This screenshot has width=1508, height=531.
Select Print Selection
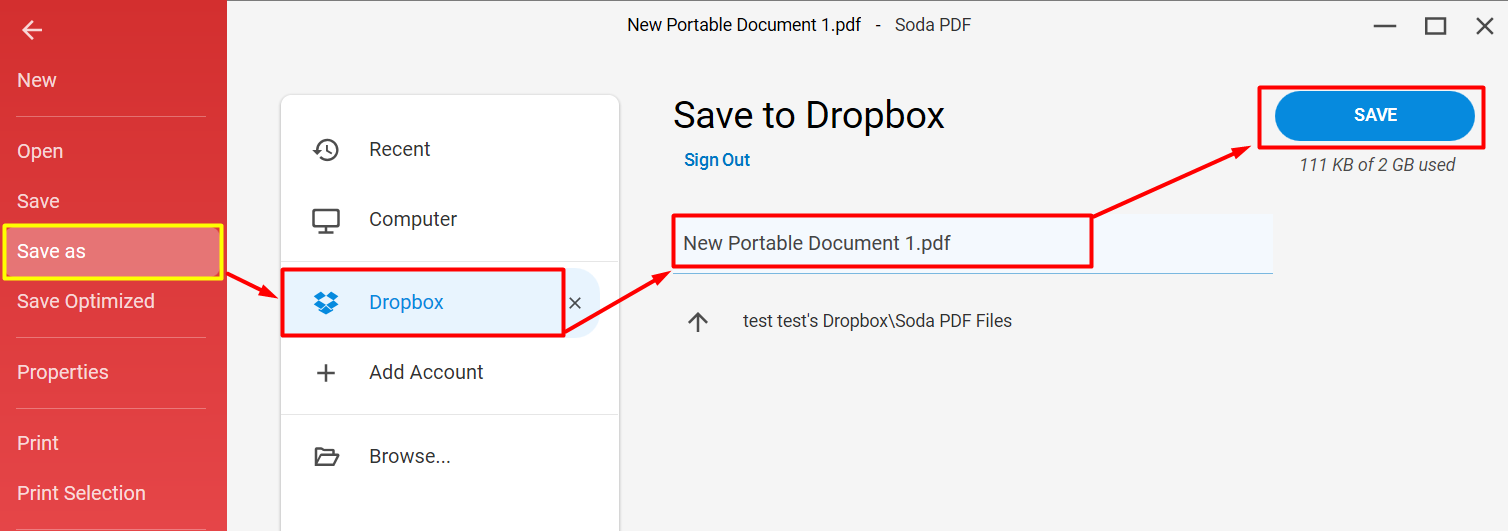(81, 493)
